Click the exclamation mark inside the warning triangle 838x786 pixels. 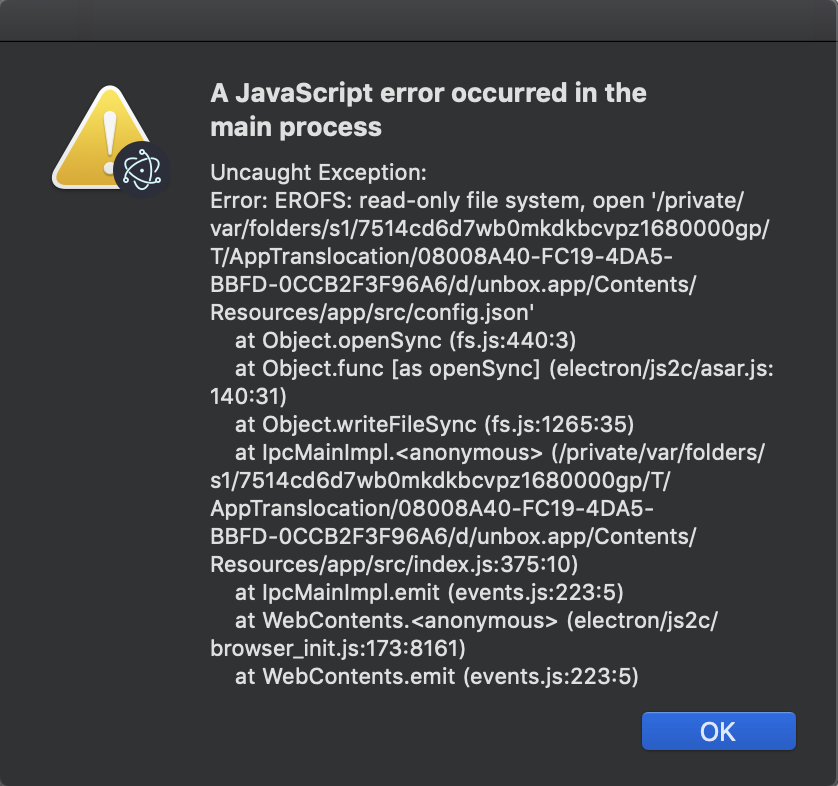coord(107,132)
